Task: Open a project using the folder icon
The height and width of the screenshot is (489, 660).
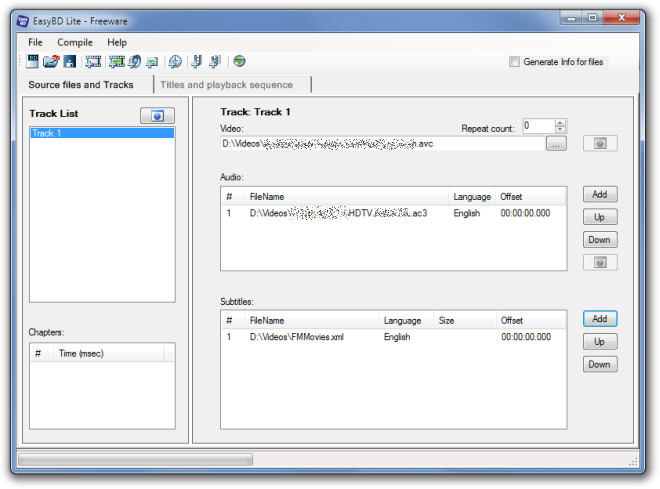Action: pos(51,61)
